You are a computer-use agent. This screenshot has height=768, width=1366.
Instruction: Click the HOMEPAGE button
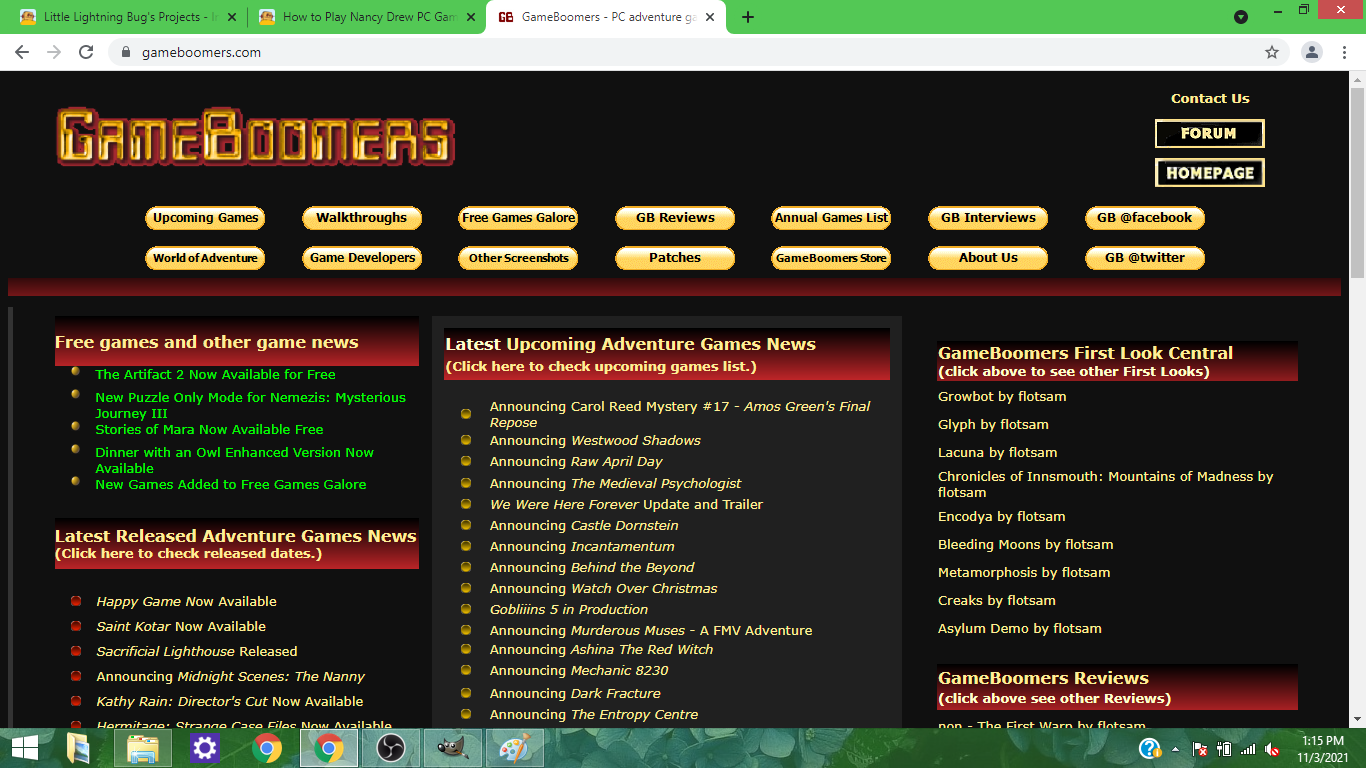click(x=1209, y=172)
